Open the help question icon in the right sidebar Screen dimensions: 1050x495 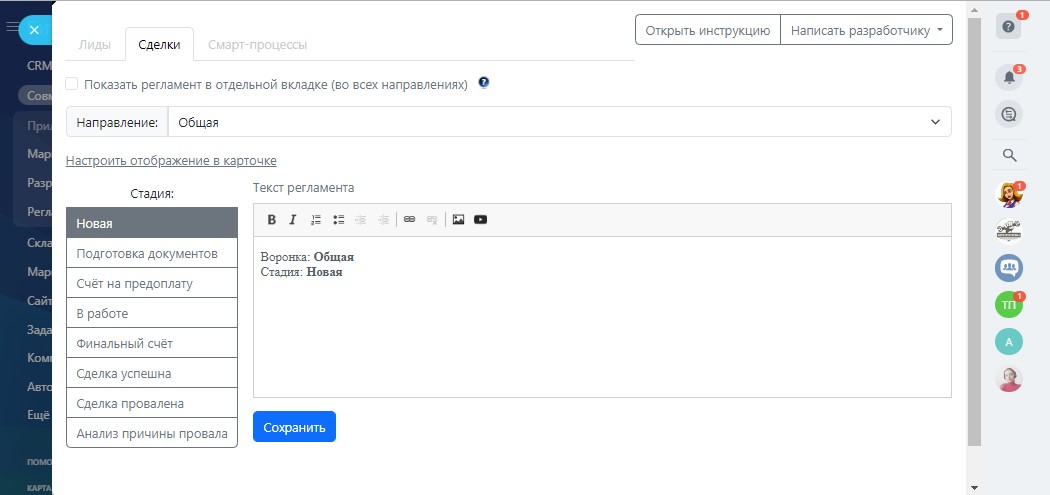click(1008, 27)
